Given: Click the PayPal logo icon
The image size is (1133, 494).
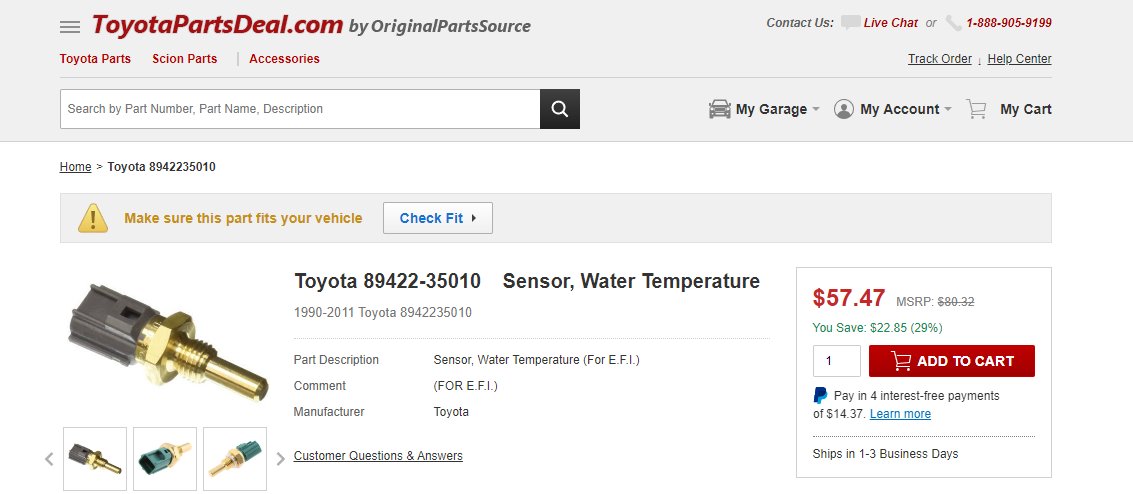Looking at the screenshot, I should 821,395.
